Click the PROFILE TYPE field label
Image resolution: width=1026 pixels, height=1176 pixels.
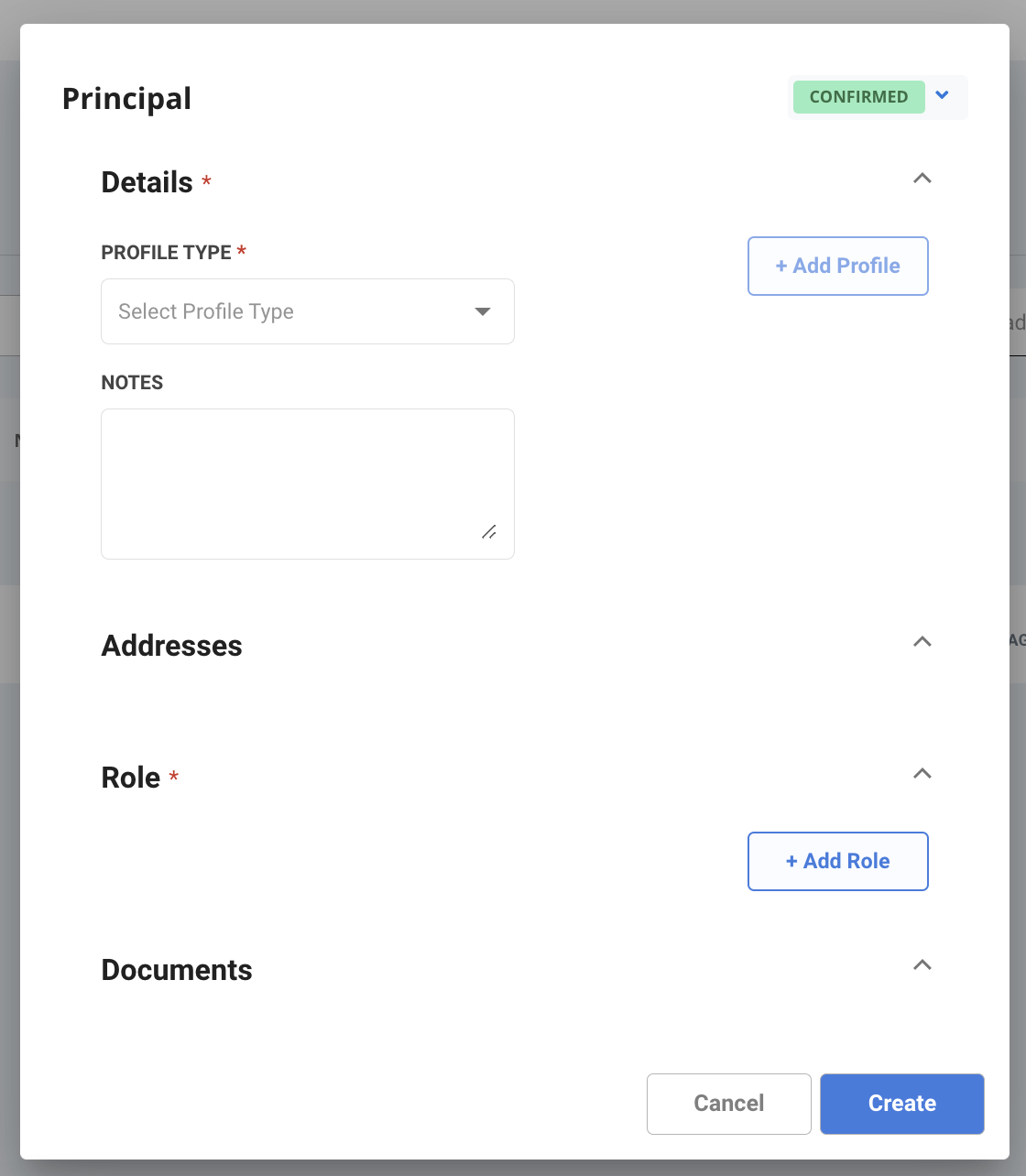point(167,253)
